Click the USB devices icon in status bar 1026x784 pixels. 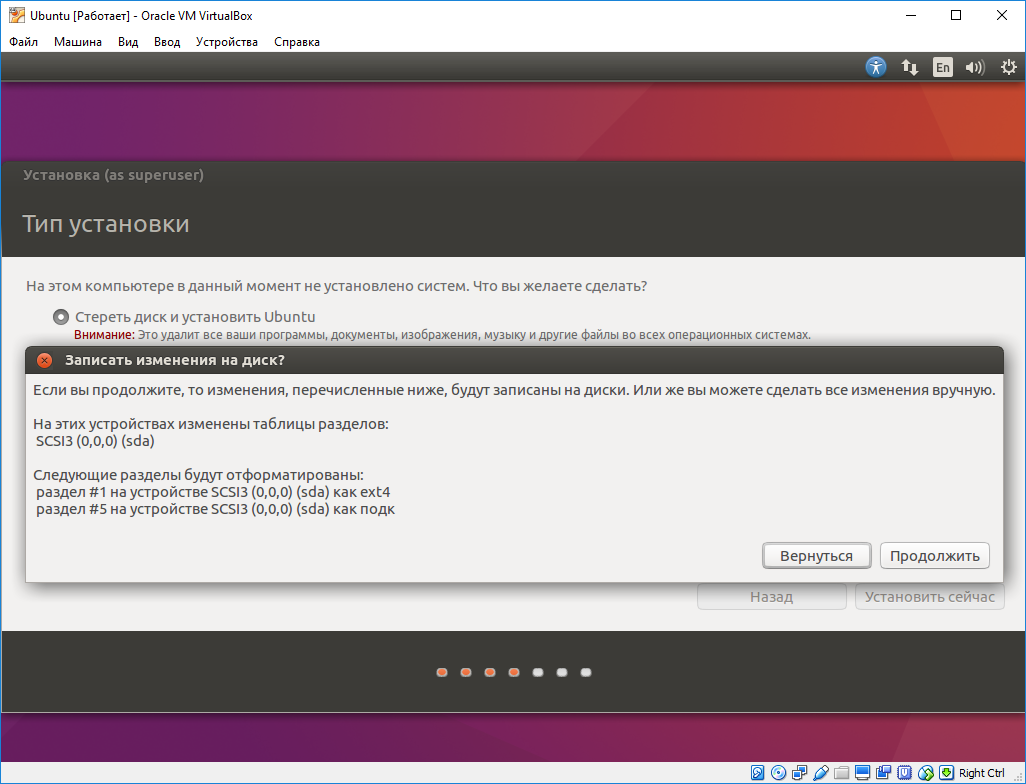821,773
